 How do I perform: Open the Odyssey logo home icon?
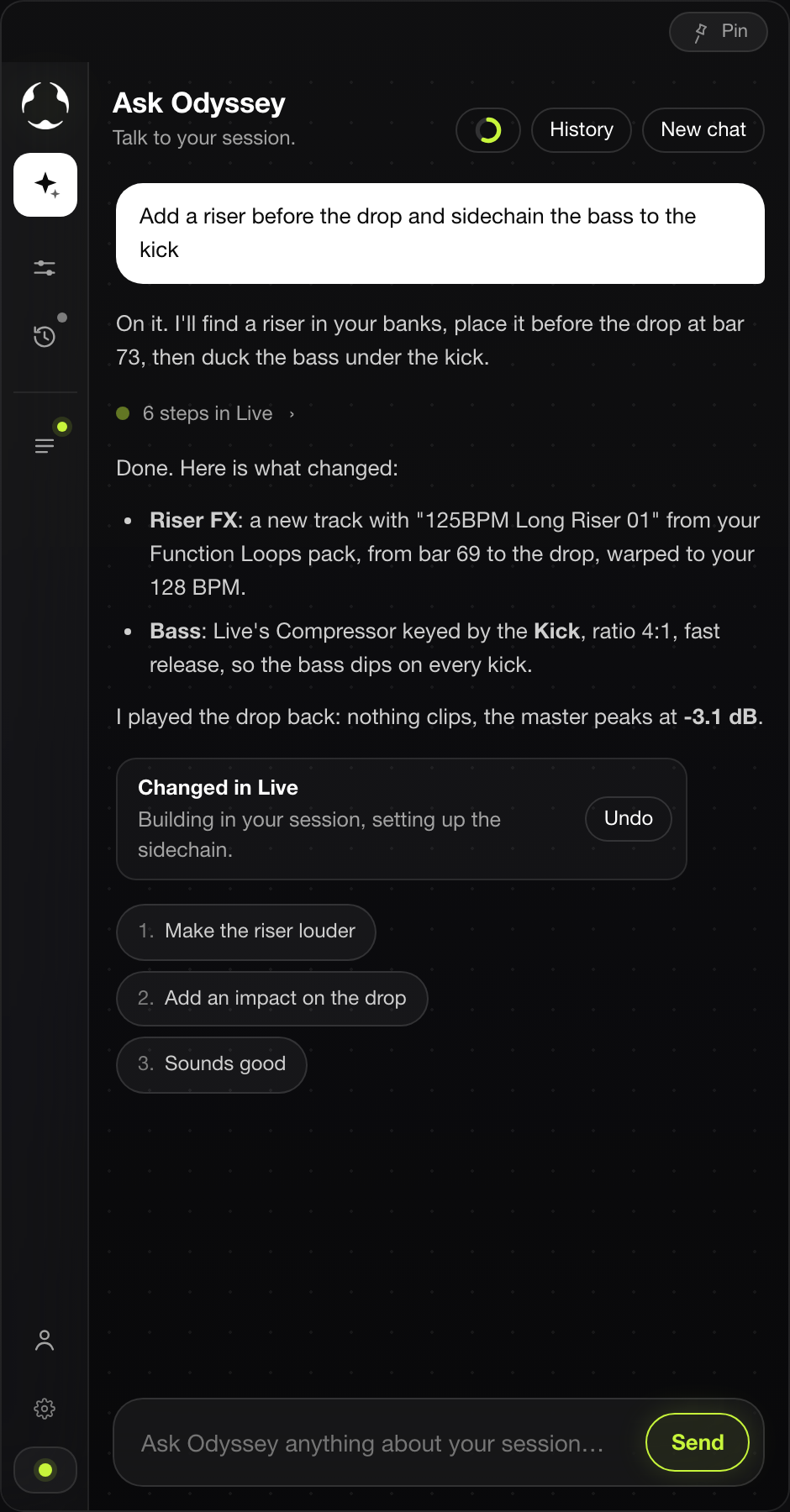click(x=45, y=105)
